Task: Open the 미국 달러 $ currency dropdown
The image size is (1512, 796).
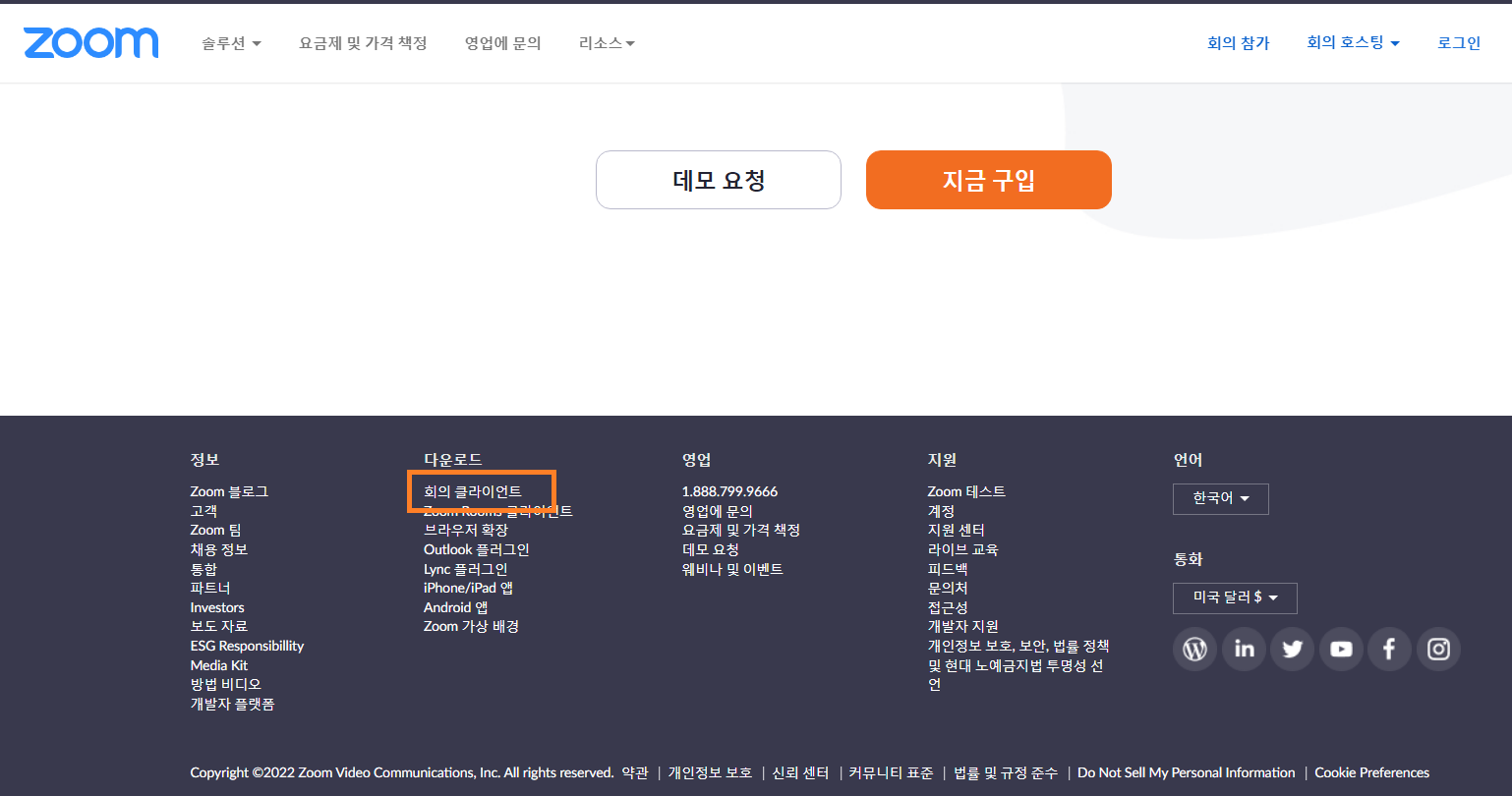Action: [x=1235, y=597]
